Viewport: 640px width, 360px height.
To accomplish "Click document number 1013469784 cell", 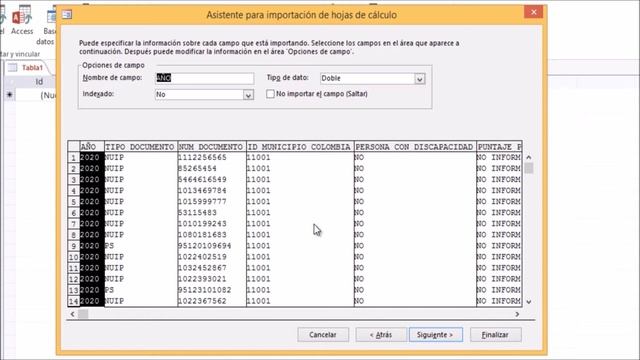I will [211, 191].
